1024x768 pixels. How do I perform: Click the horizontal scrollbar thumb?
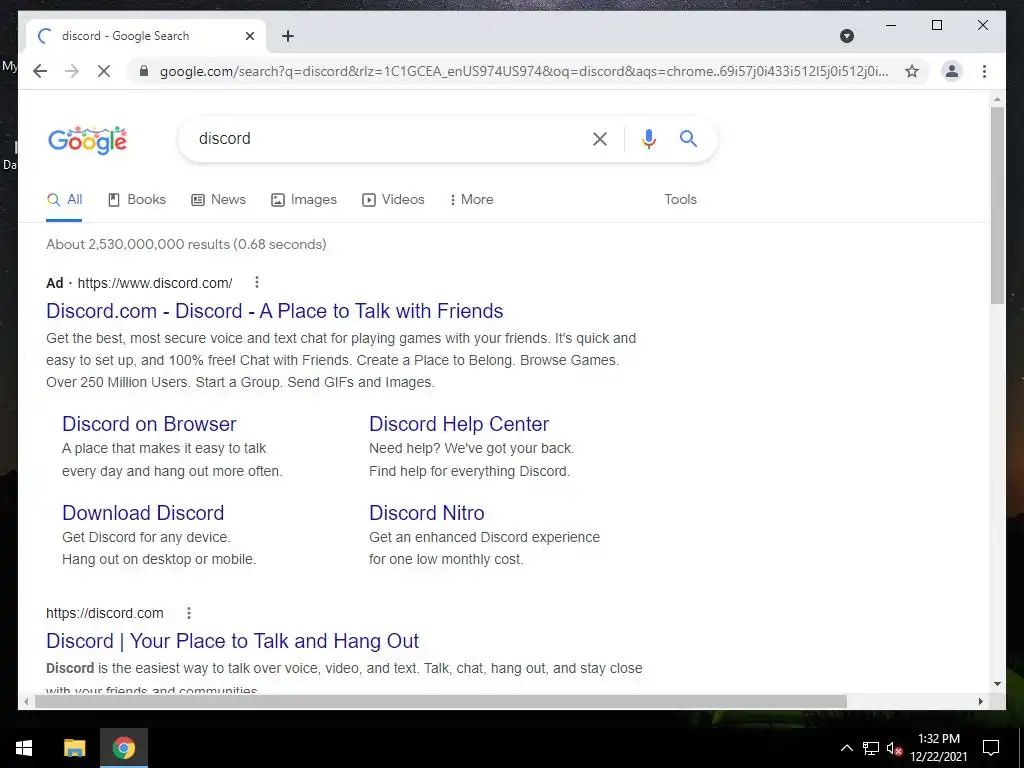441,701
